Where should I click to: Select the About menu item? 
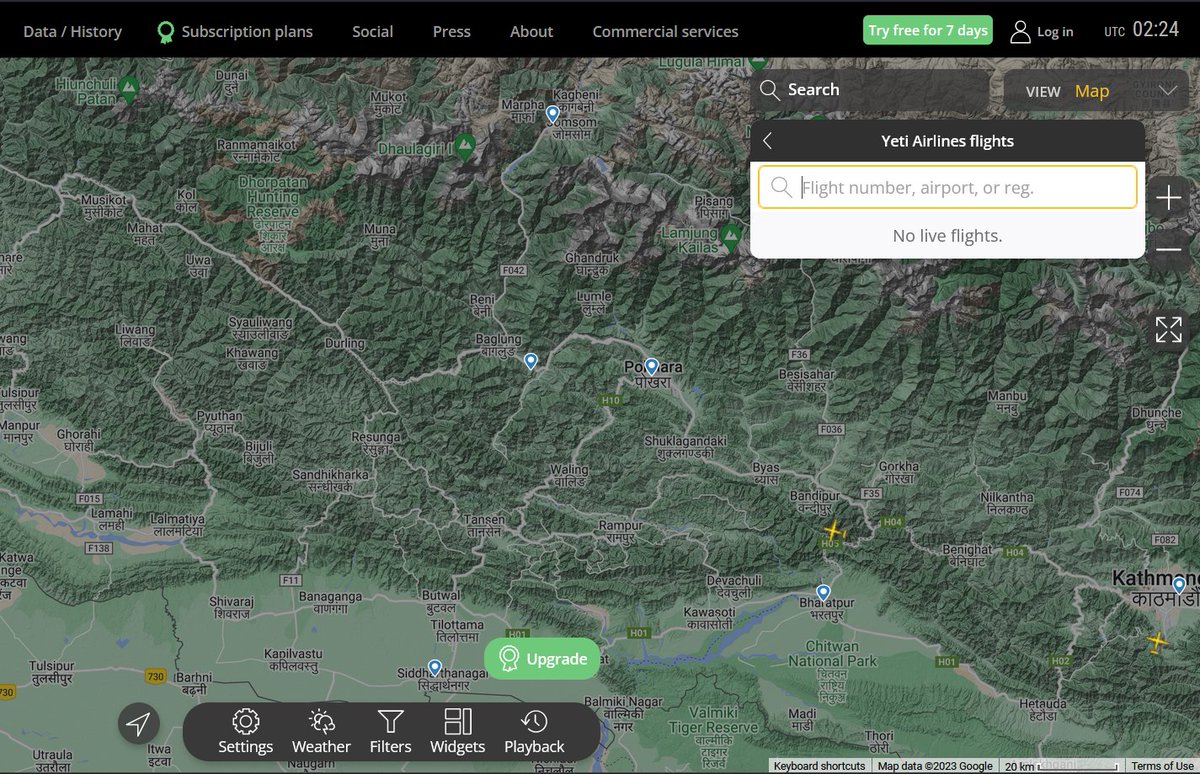531,31
